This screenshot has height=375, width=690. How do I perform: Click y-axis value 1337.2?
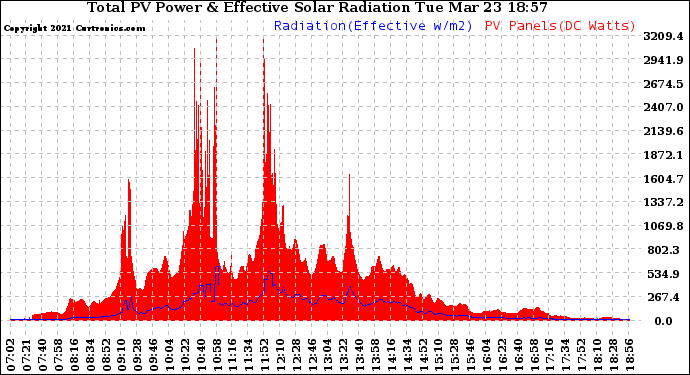(663, 202)
